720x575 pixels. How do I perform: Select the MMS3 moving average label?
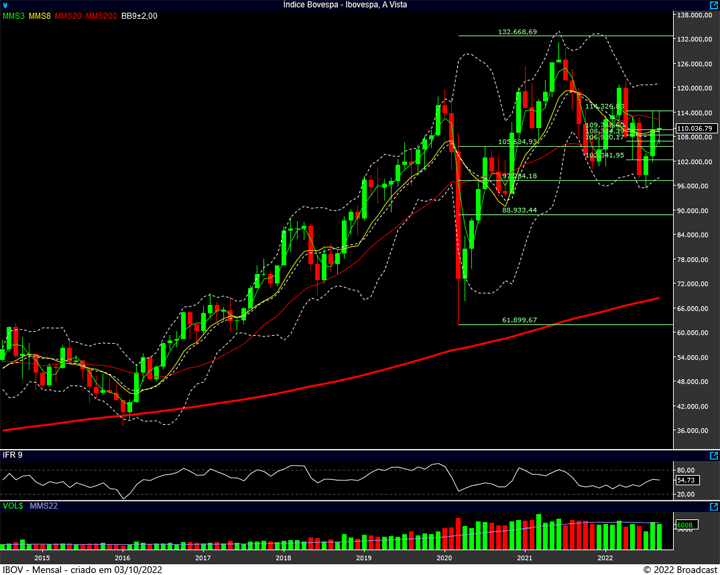tap(14, 17)
